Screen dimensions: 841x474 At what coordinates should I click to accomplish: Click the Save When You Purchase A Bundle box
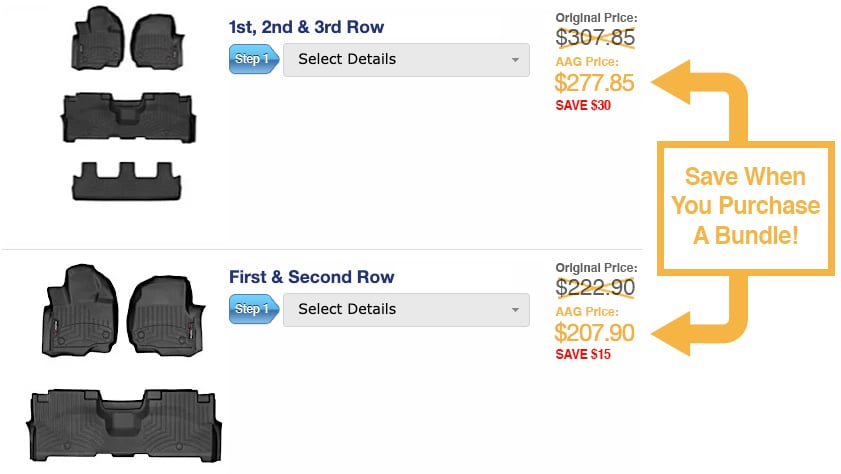point(746,208)
